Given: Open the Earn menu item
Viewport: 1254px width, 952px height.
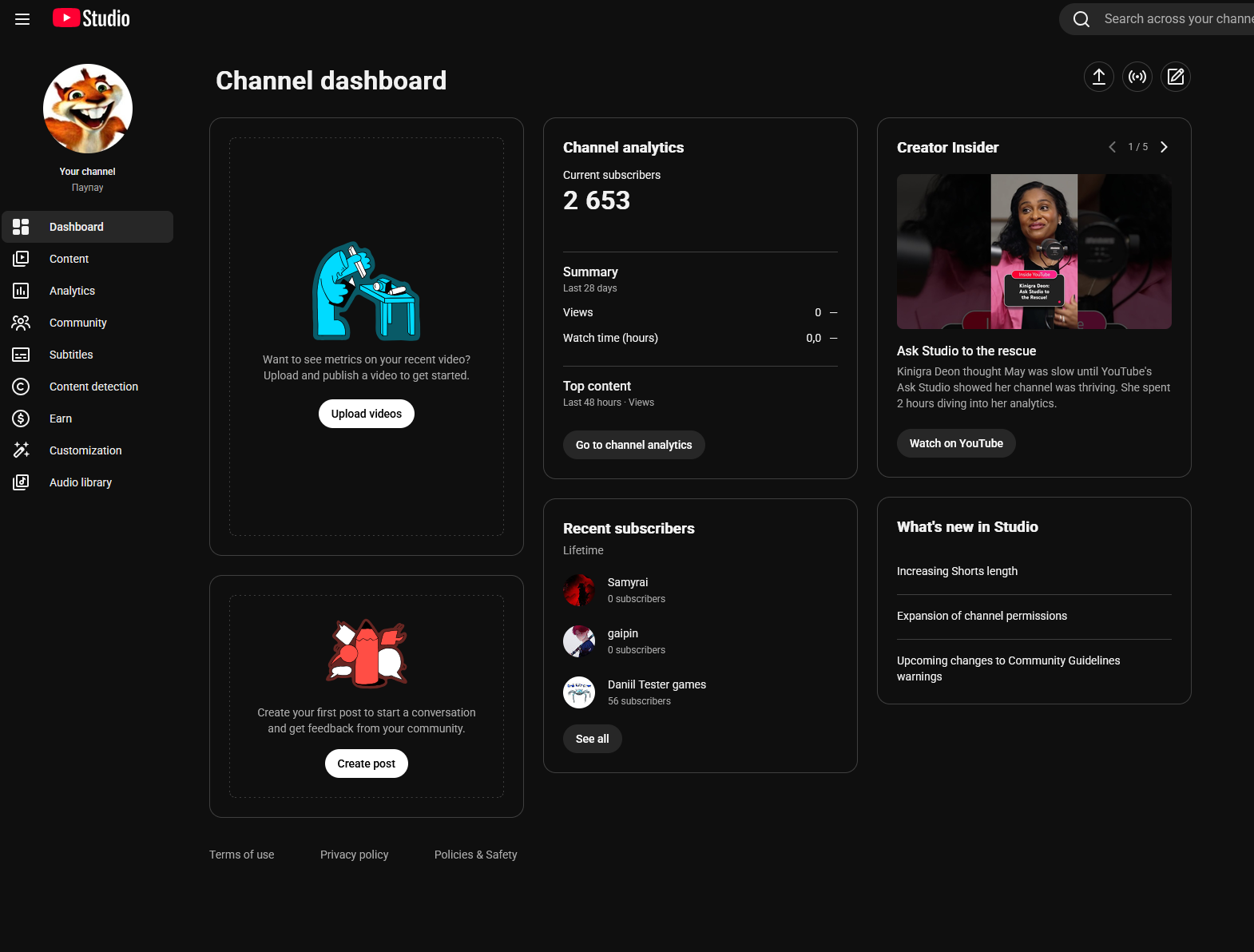Looking at the screenshot, I should point(88,418).
